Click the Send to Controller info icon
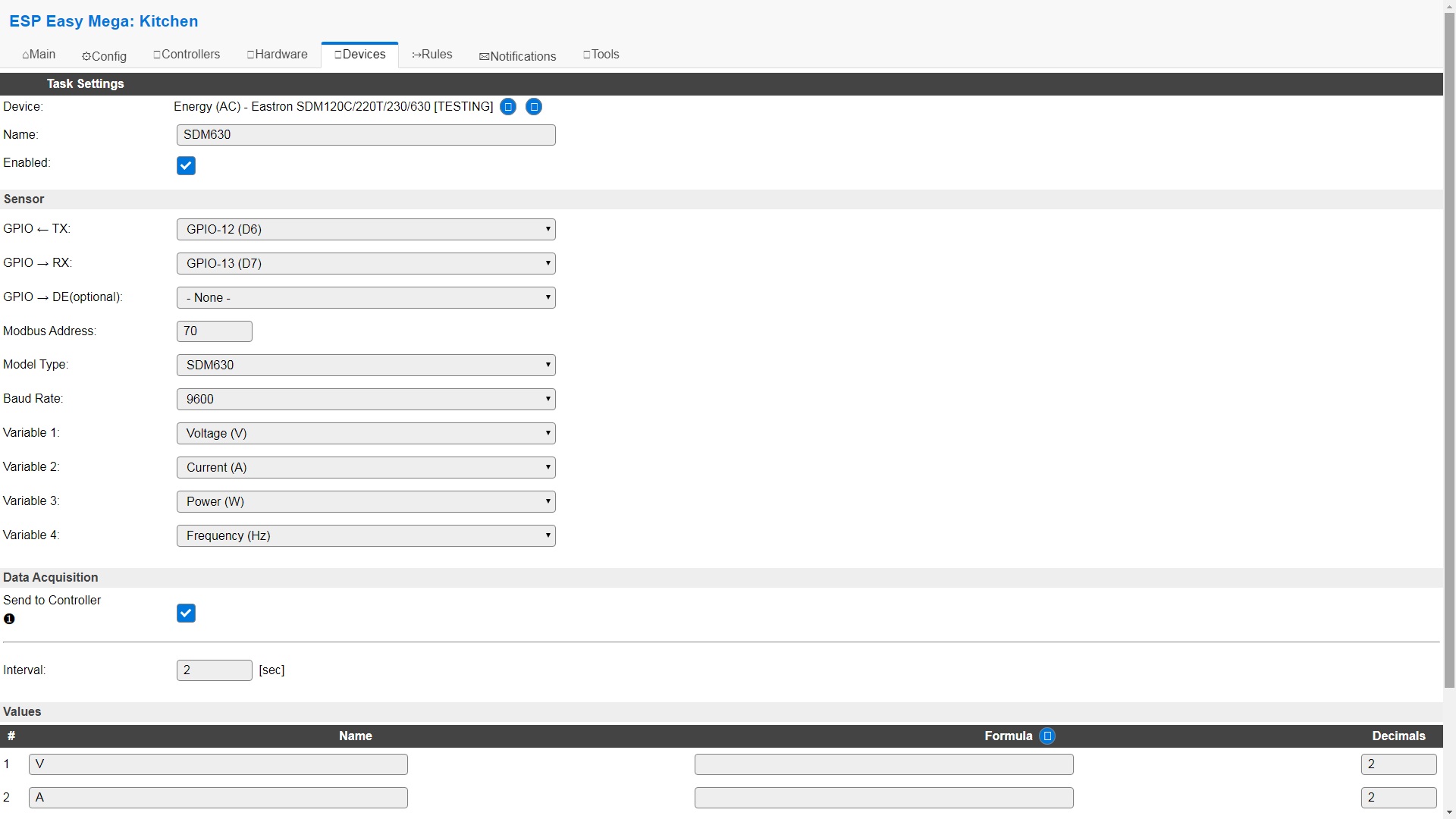 coord(9,619)
